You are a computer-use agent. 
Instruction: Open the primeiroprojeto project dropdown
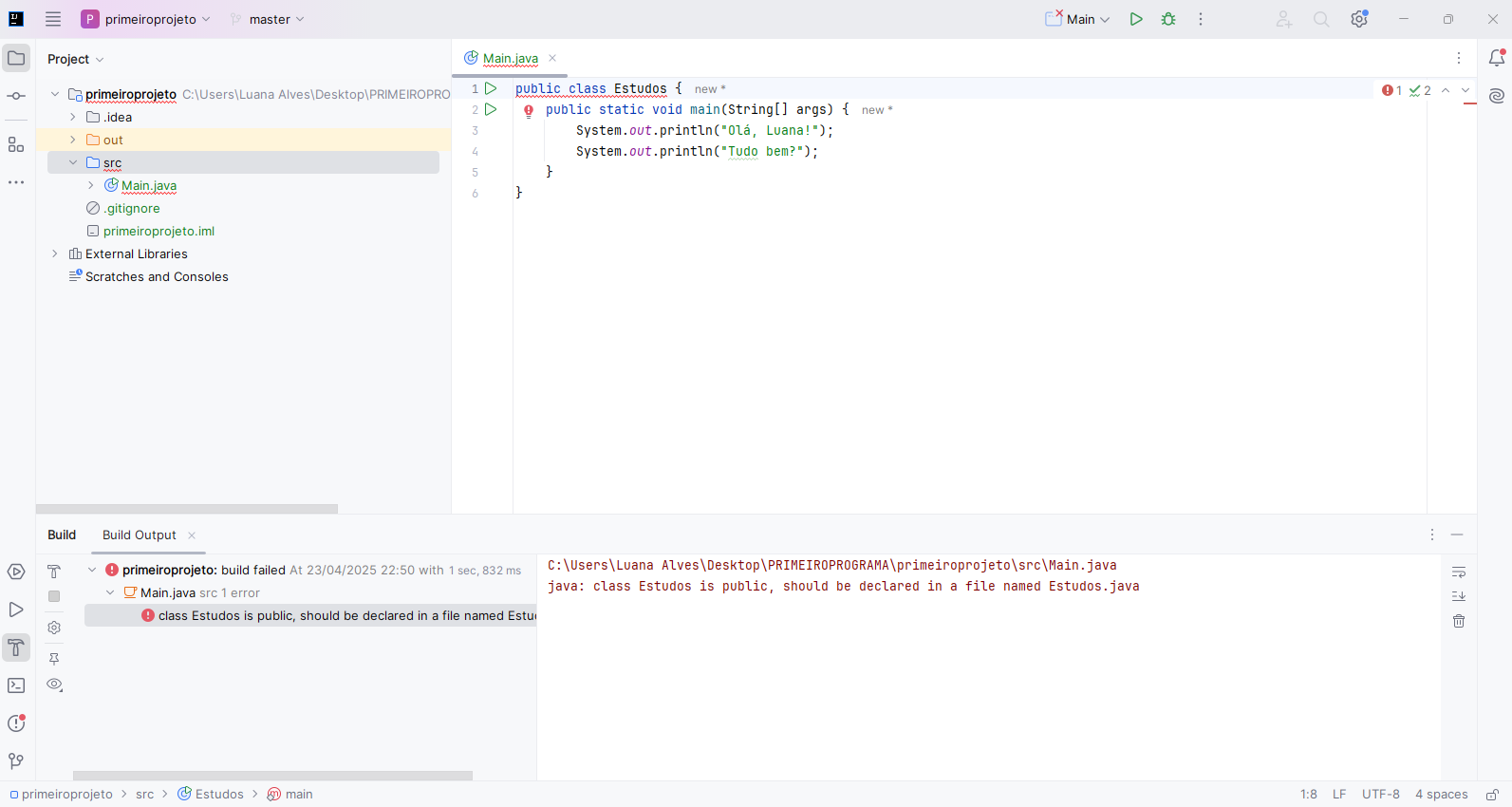pos(146,19)
